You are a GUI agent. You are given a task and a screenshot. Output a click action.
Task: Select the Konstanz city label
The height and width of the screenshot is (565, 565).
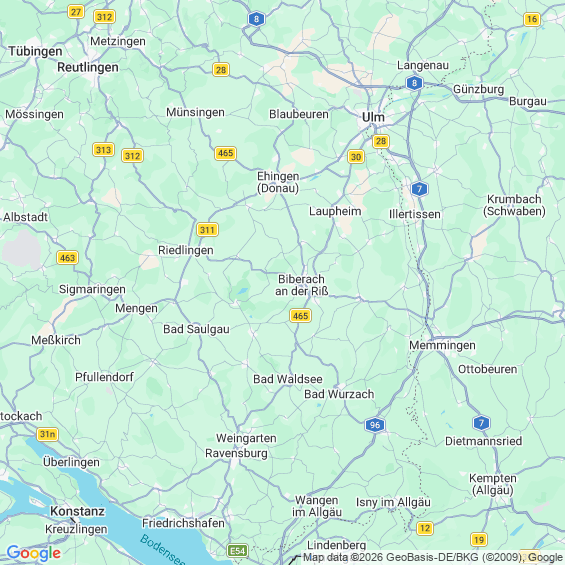click(x=77, y=511)
